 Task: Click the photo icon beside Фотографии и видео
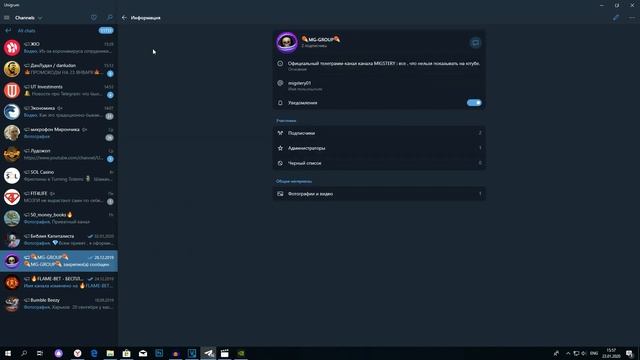(280, 194)
